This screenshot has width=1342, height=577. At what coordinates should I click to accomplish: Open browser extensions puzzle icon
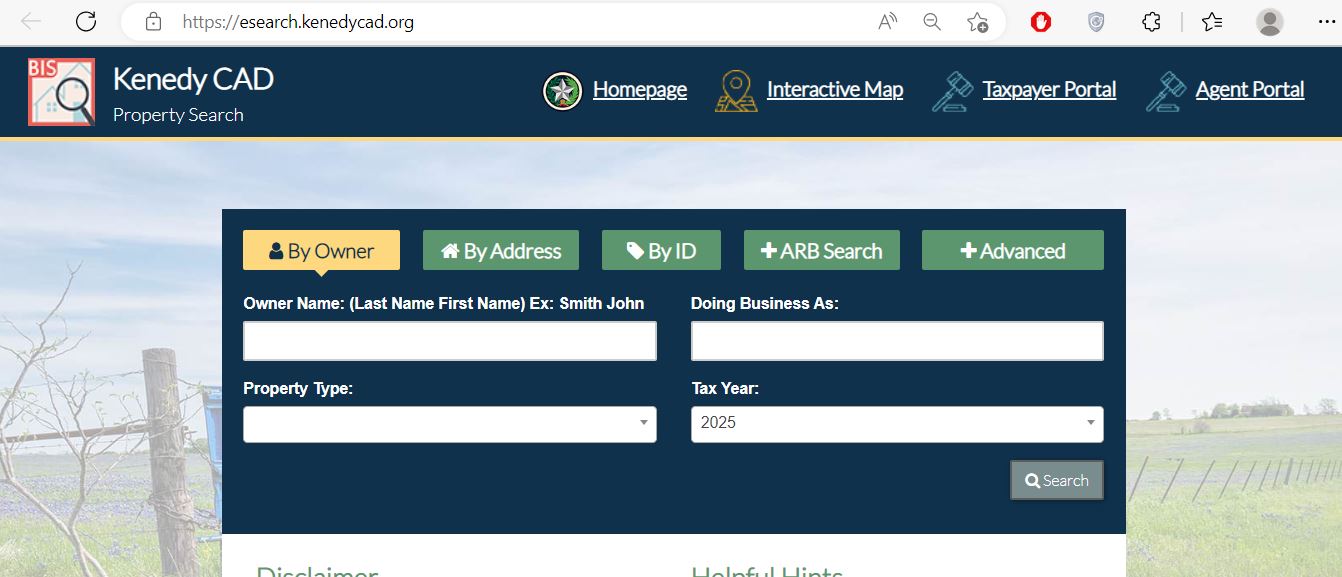(1151, 22)
